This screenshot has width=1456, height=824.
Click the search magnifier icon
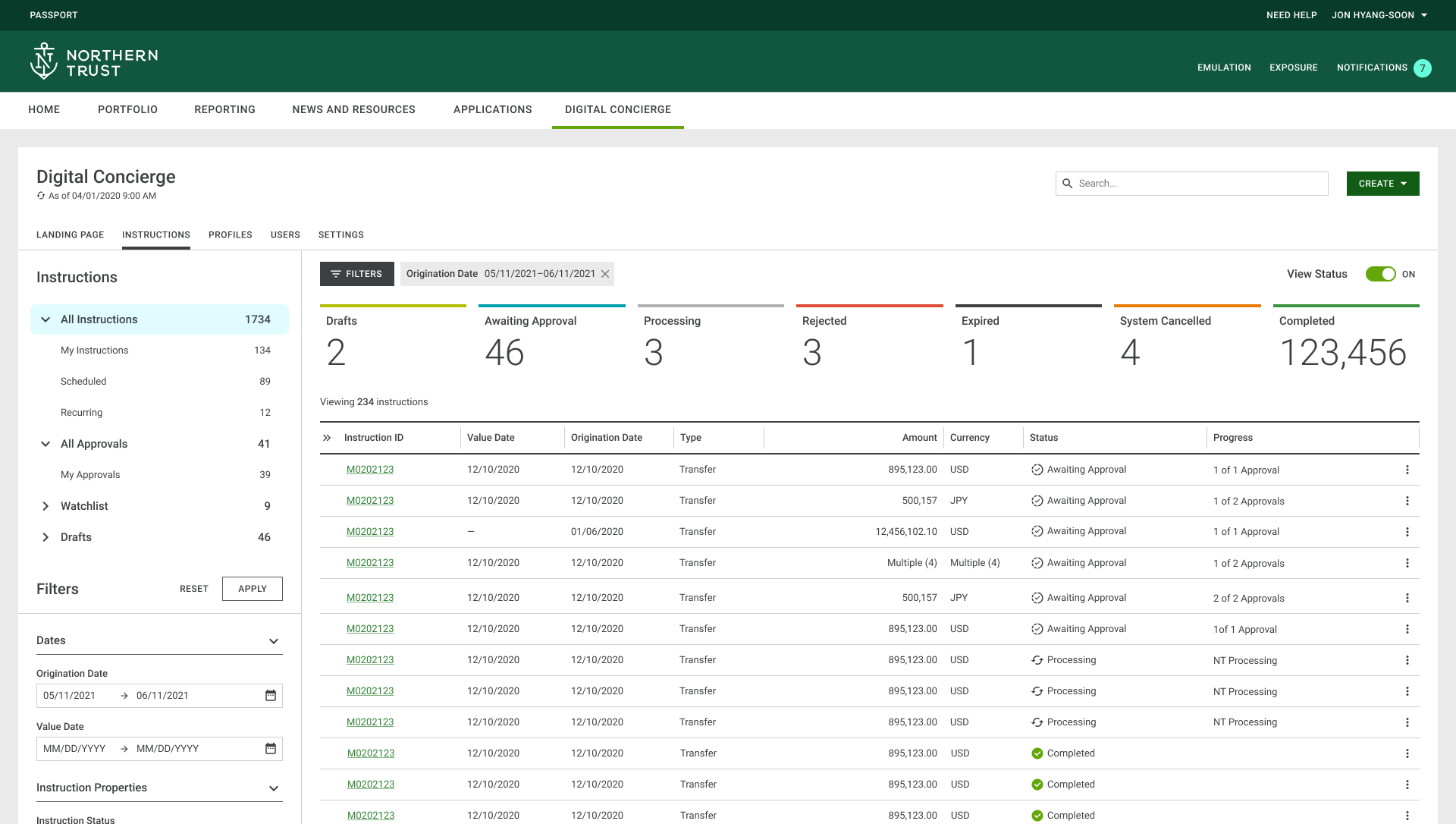click(1068, 184)
